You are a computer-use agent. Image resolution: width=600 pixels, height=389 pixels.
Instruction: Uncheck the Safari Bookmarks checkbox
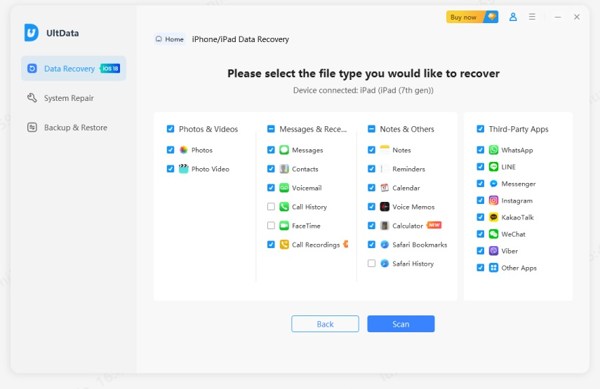(371, 244)
